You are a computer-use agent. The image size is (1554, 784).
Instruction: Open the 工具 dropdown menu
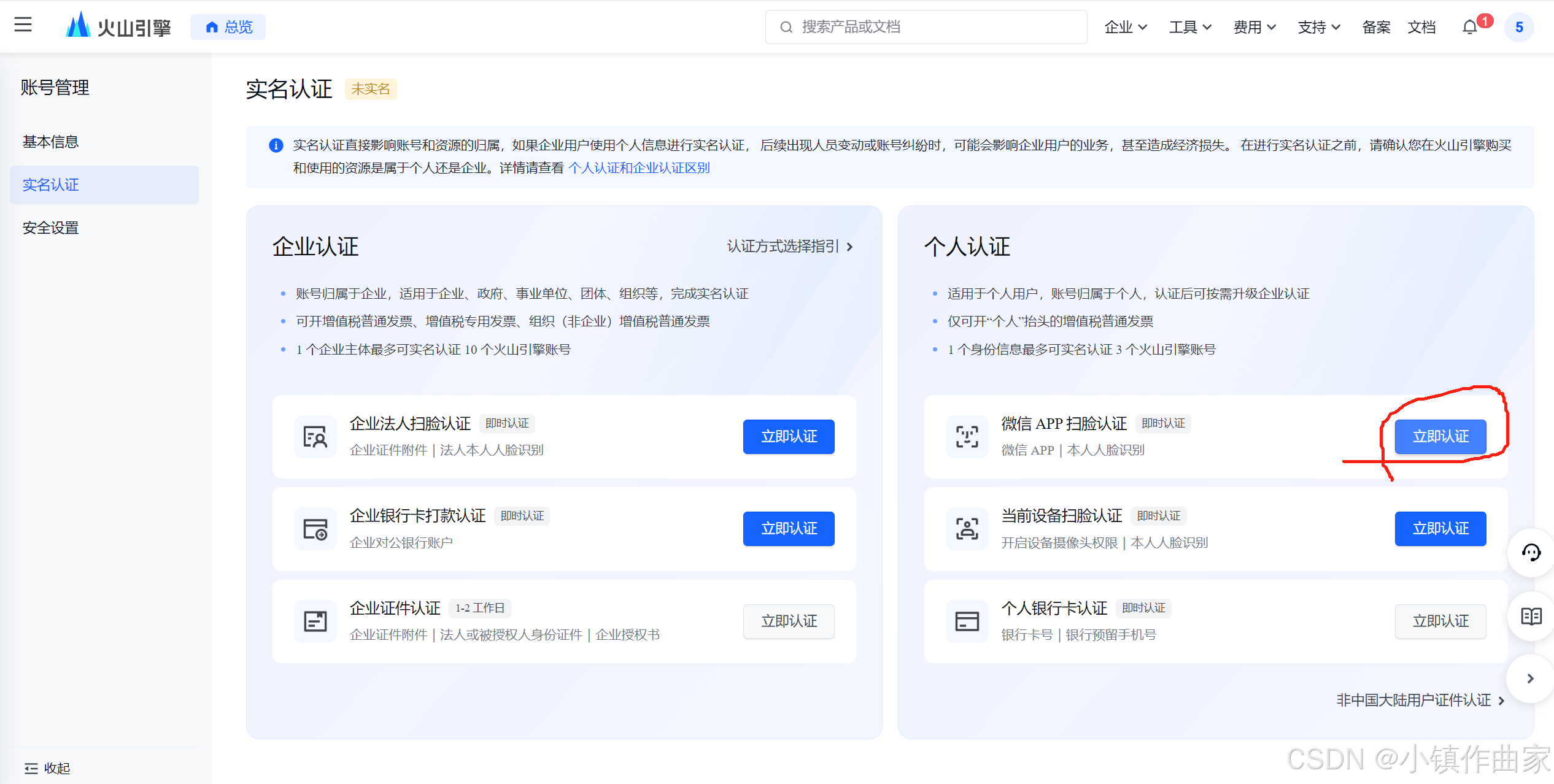pos(1189,28)
